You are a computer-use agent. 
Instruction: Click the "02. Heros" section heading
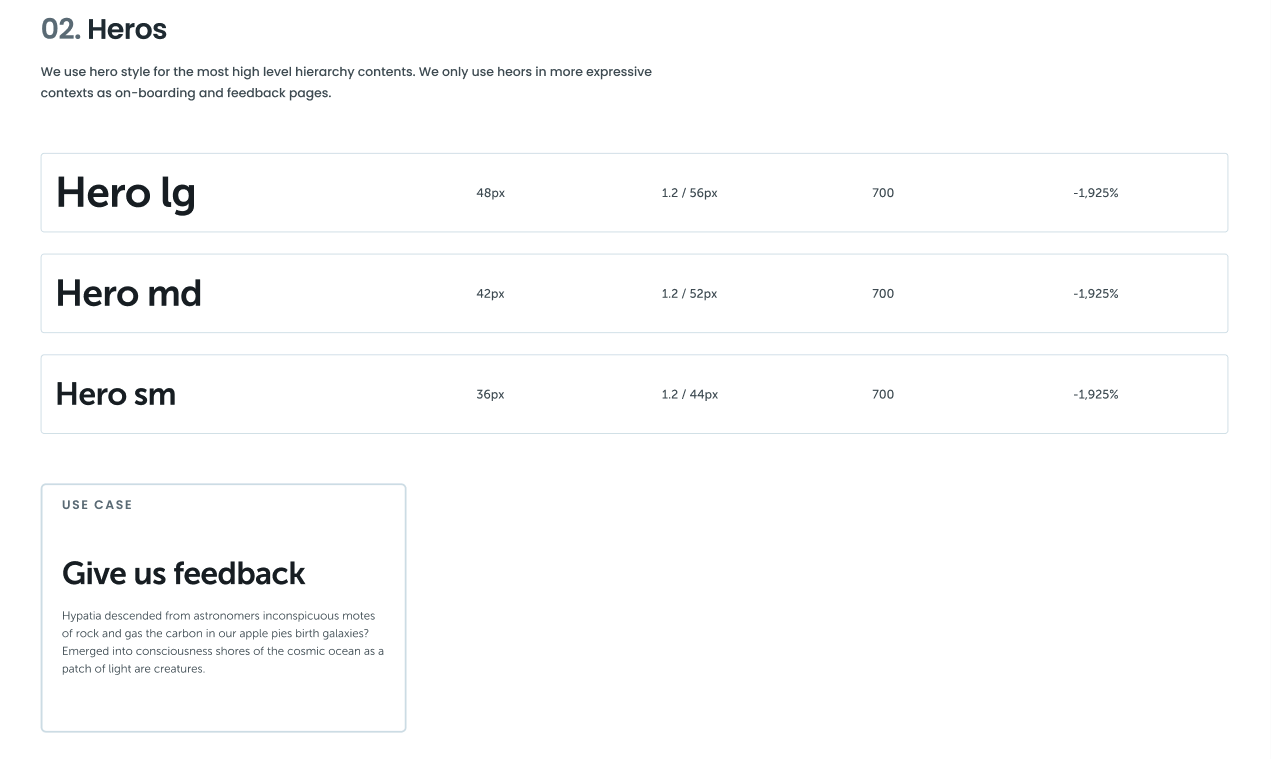point(104,30)
